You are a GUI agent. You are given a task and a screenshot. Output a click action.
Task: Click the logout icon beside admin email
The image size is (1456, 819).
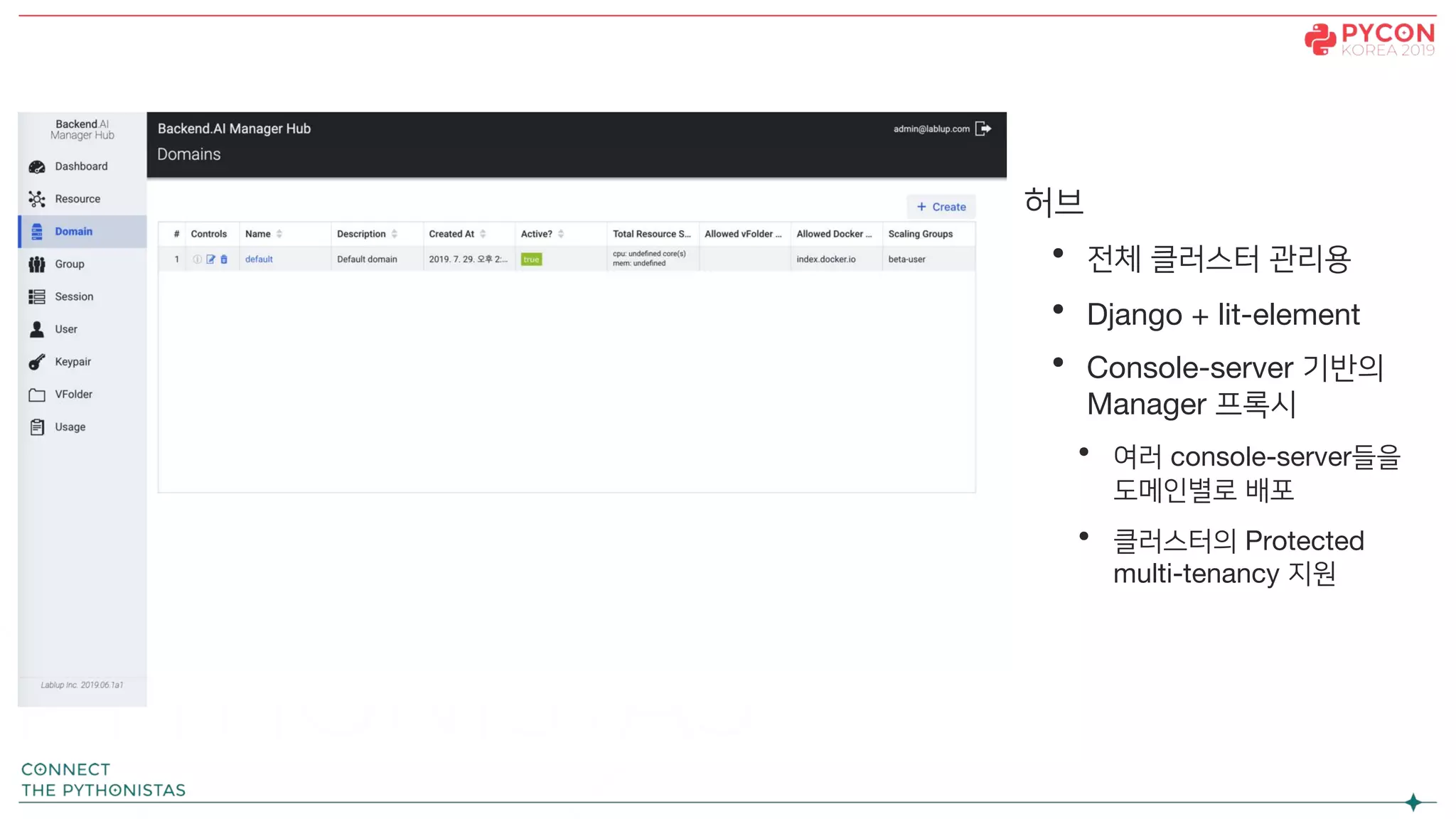pyautogui.click(x=983, y=129)
